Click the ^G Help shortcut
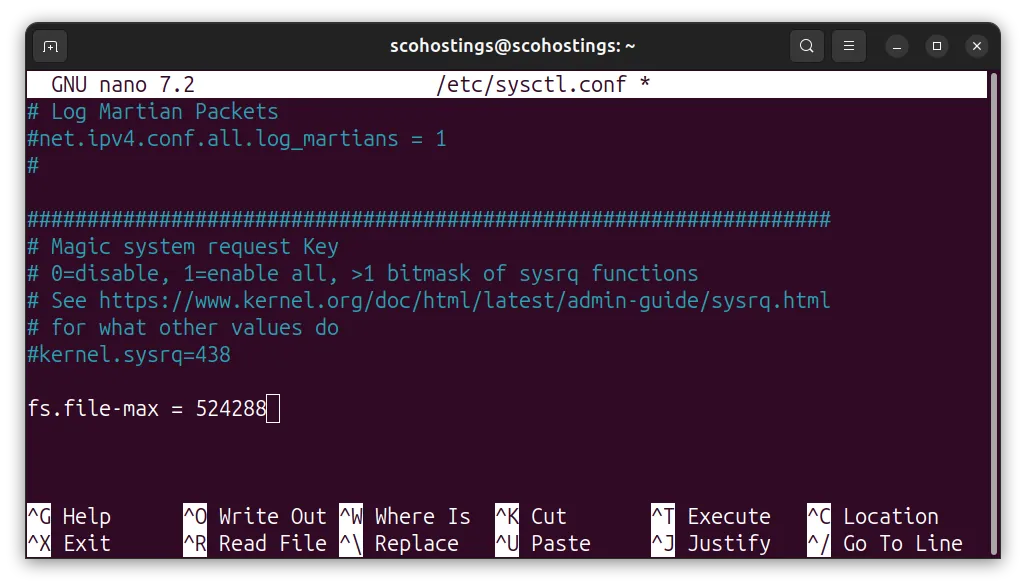This screenshot has height=587, width=1026. (x=69, y=516)
